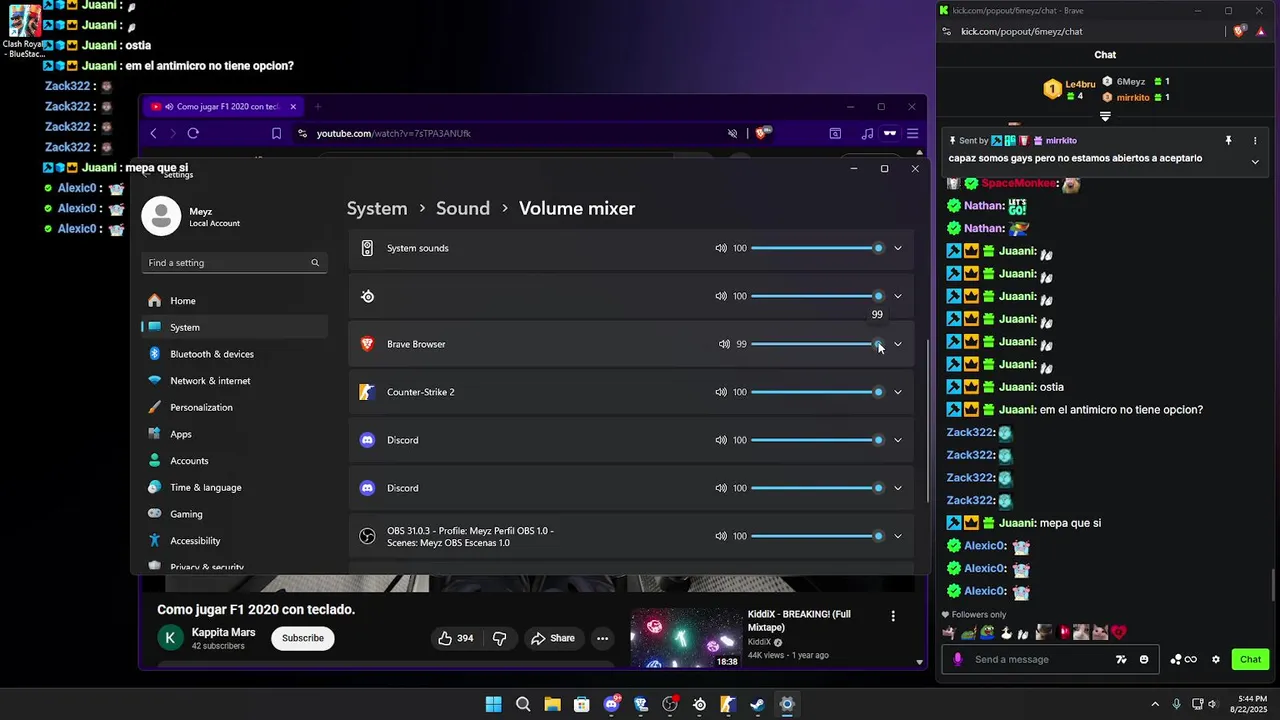Click the System sounds volume slider
Viewport: 1280px width, 720px height.
click(817, 248)
